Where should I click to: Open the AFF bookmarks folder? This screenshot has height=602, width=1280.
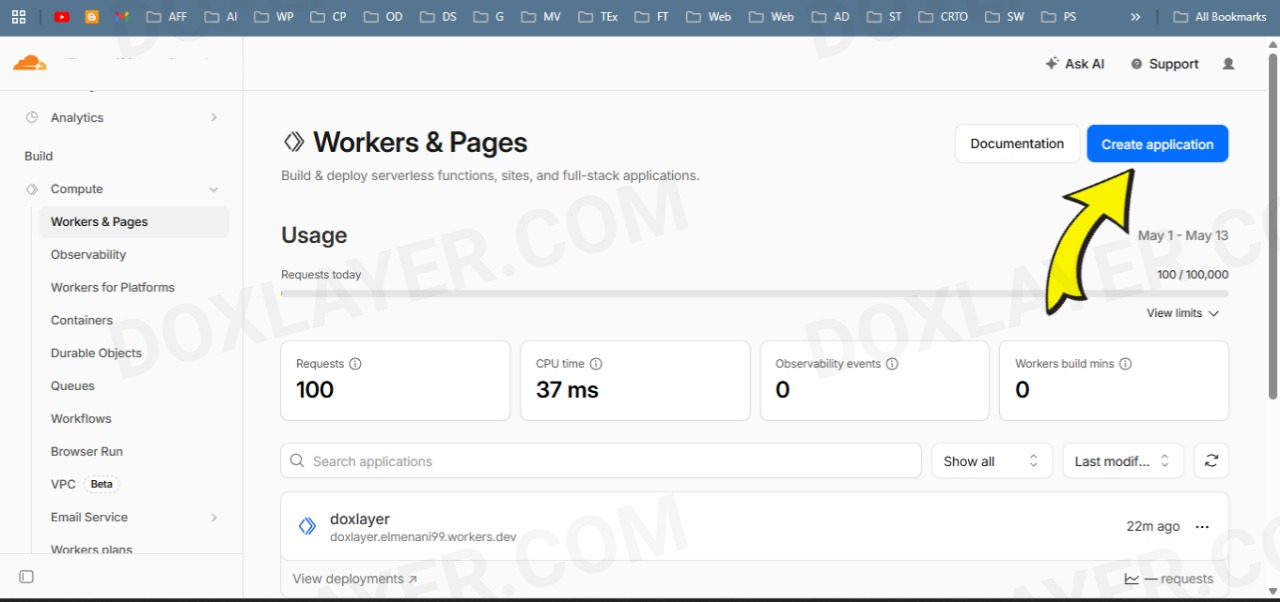[x=166, y=17]
